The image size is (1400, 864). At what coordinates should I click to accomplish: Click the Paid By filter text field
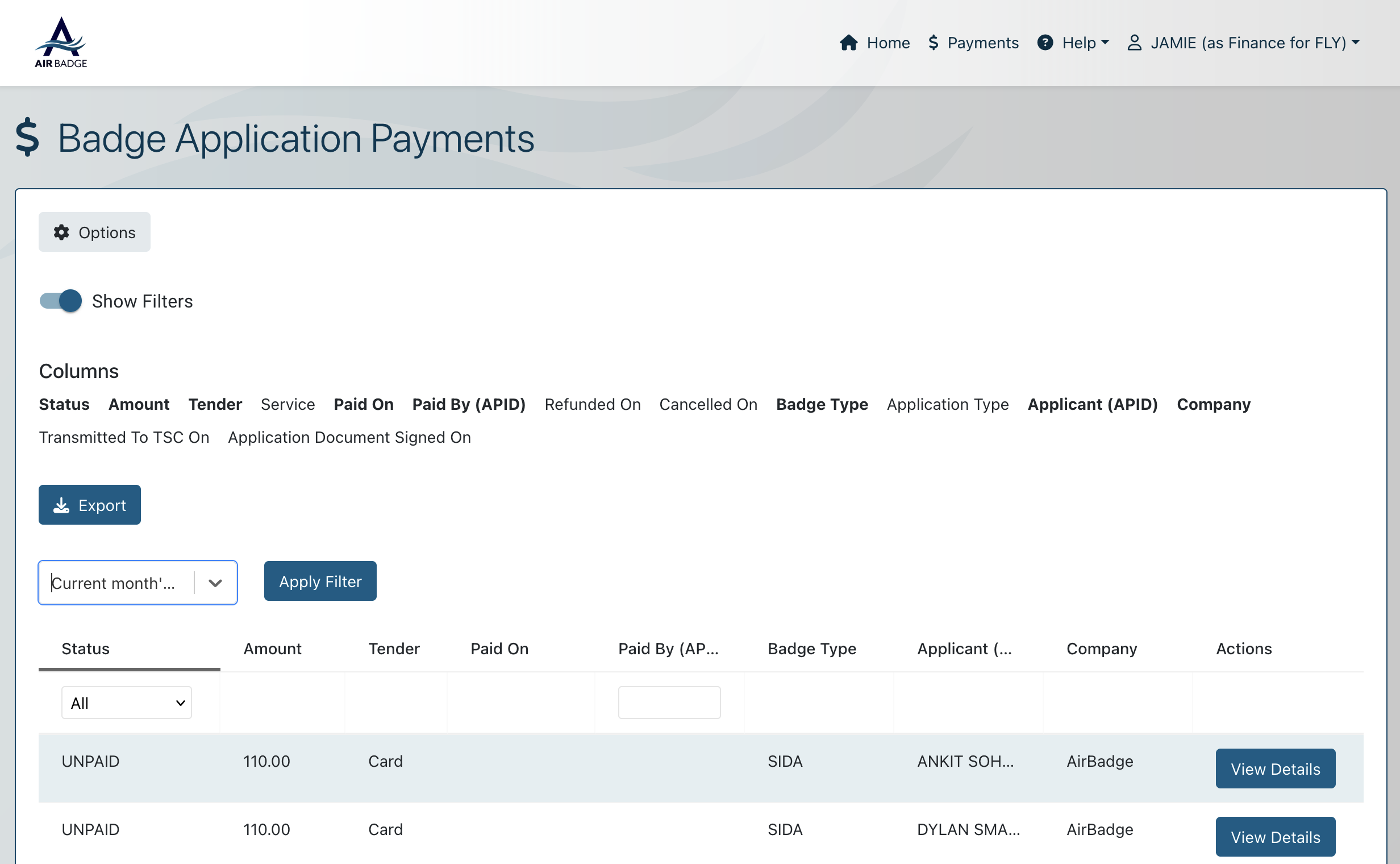pos(669,703)
